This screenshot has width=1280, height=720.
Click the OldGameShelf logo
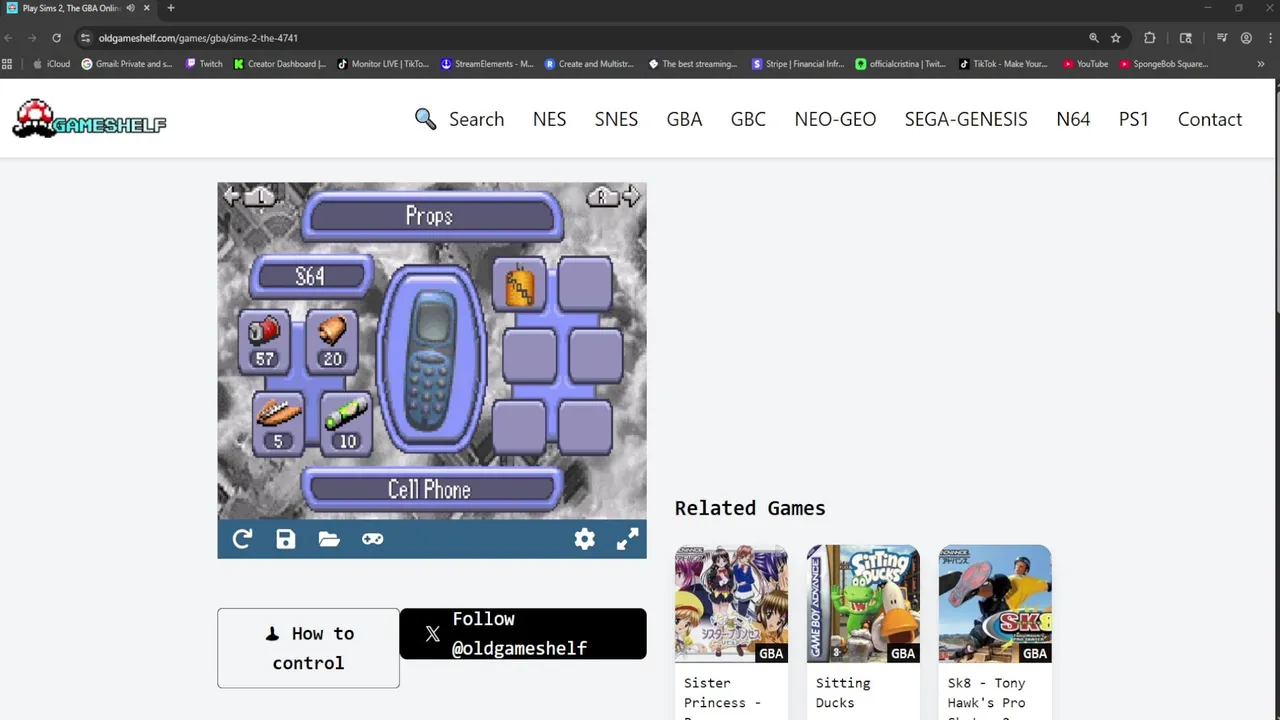[89, 118]
